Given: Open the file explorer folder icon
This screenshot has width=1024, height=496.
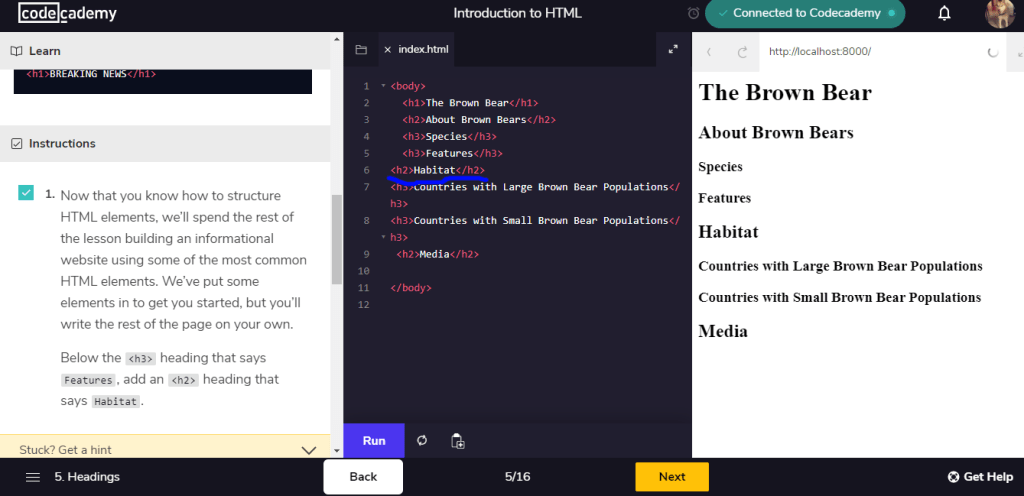Looking at the screenshot, I should pyautogui.click(x=361, y=50).
